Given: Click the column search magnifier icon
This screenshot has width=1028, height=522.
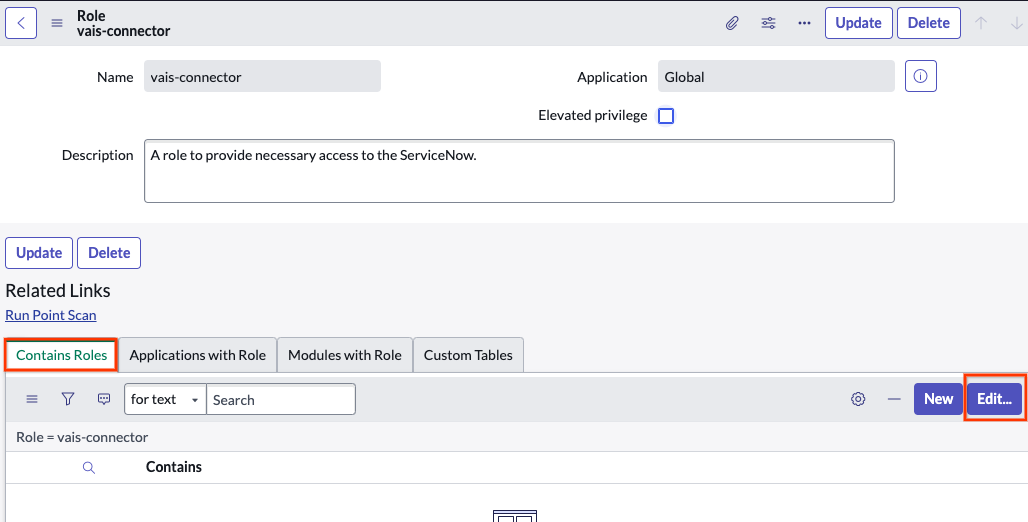Looking at the screenshot, I should pos(89,467).
